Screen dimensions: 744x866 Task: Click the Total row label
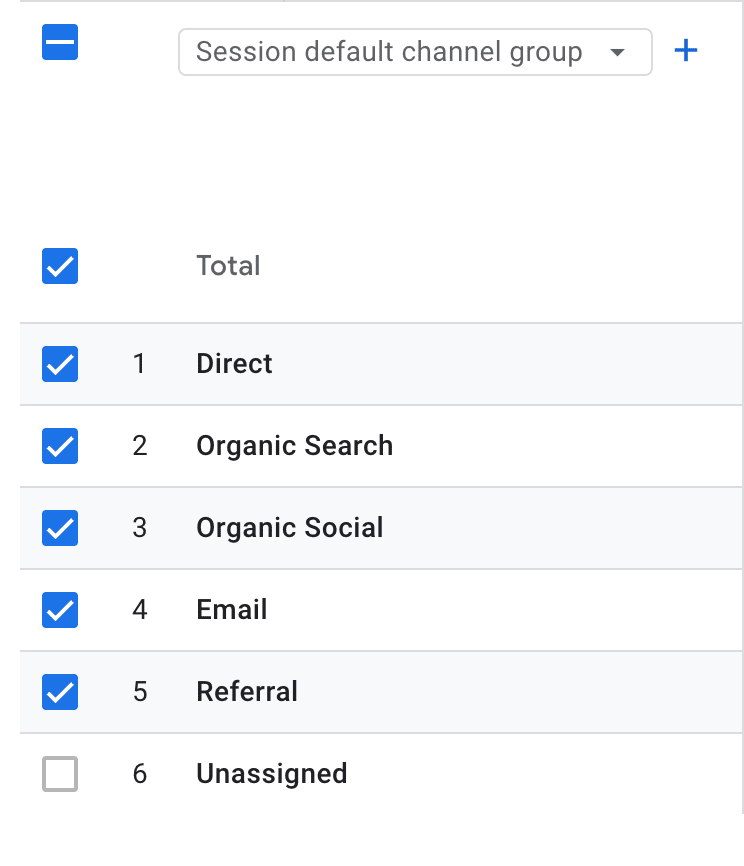point(228,266)
